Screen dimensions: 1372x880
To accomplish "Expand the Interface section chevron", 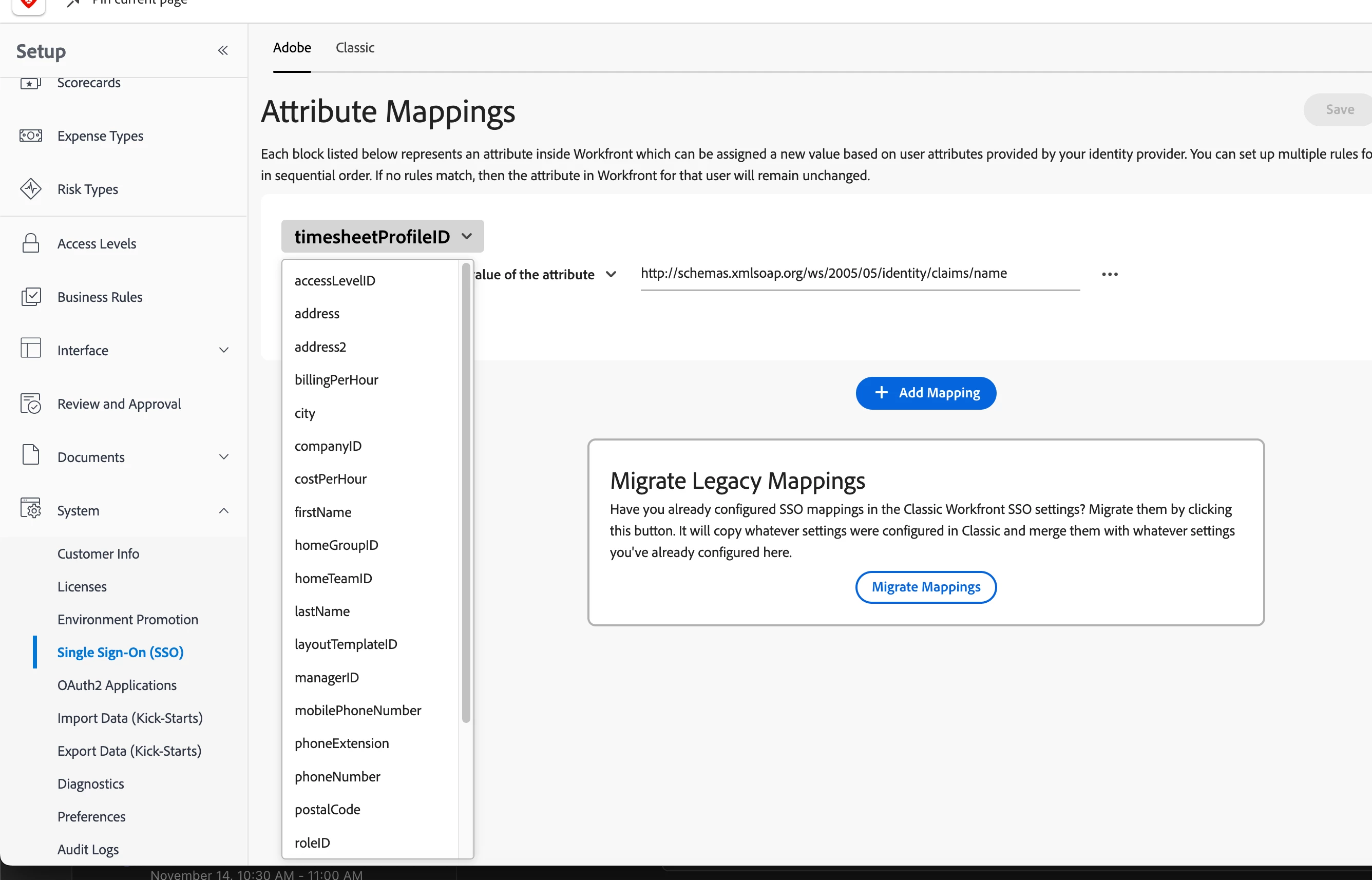I will pos(224,350).
